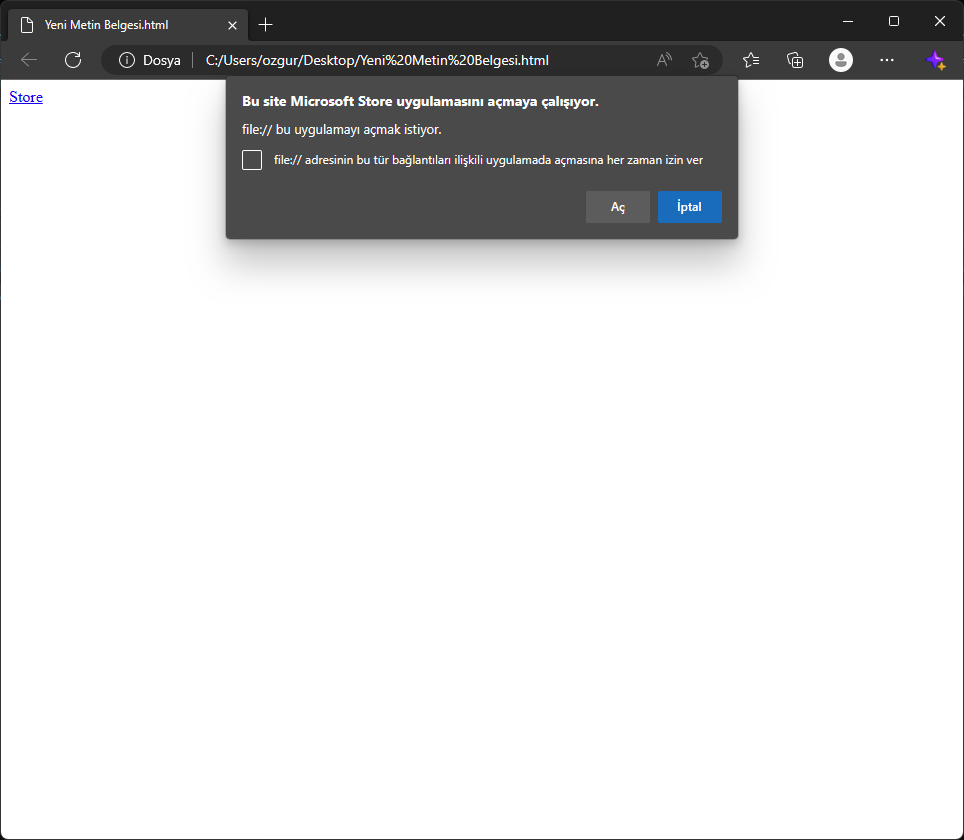Open Settings and more ellipsis menu
This screenshot has height=840, width=964.
tap(887, 60)
